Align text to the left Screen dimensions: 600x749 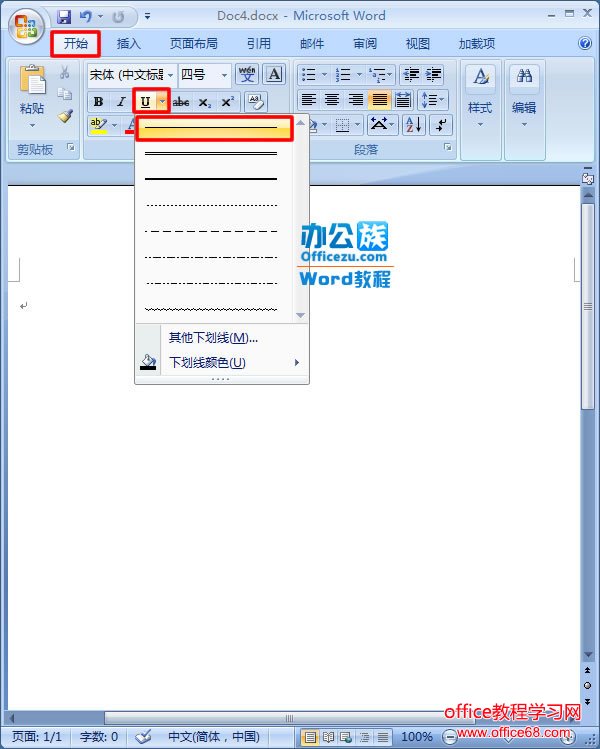click(309, 100)
